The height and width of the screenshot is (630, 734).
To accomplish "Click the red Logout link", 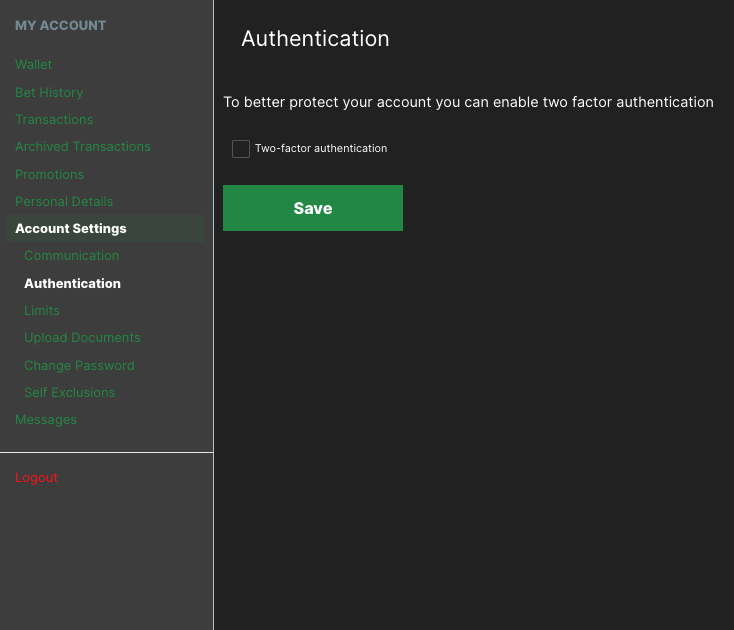I will coord(37,478).
